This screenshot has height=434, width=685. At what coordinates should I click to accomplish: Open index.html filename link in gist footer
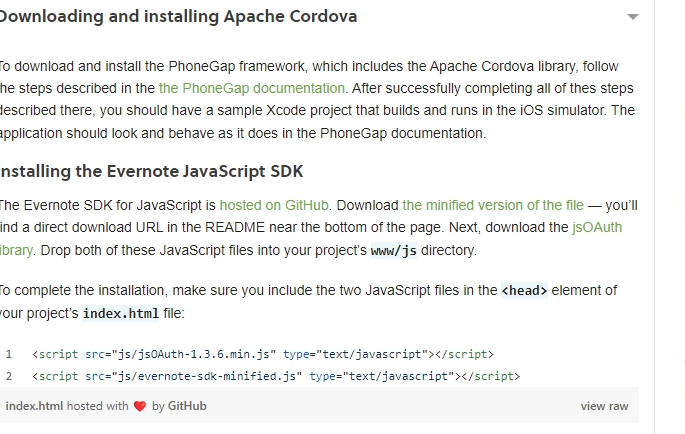(x=34, y=406)
